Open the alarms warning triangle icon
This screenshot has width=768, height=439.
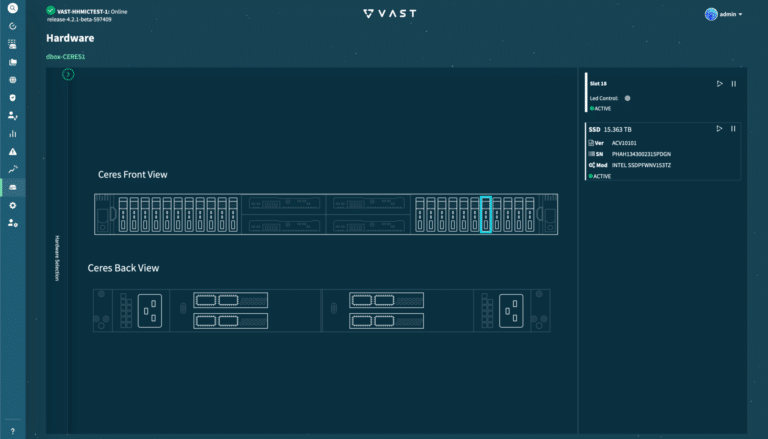pos(13,151)
